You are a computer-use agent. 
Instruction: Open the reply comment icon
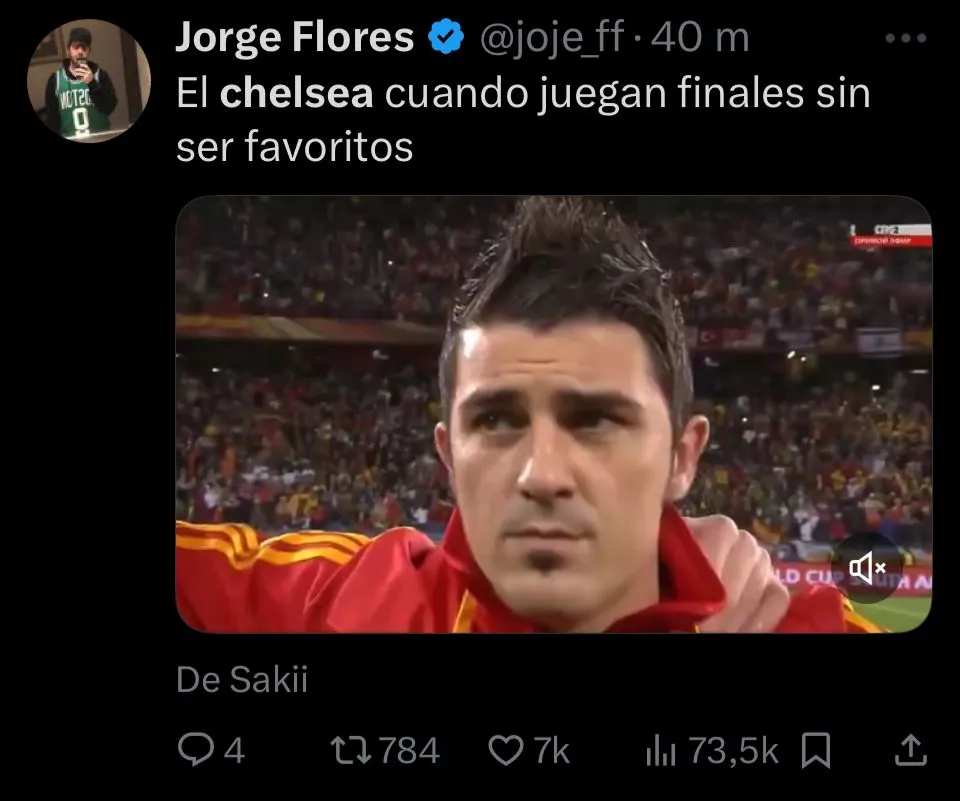(195, 750)
